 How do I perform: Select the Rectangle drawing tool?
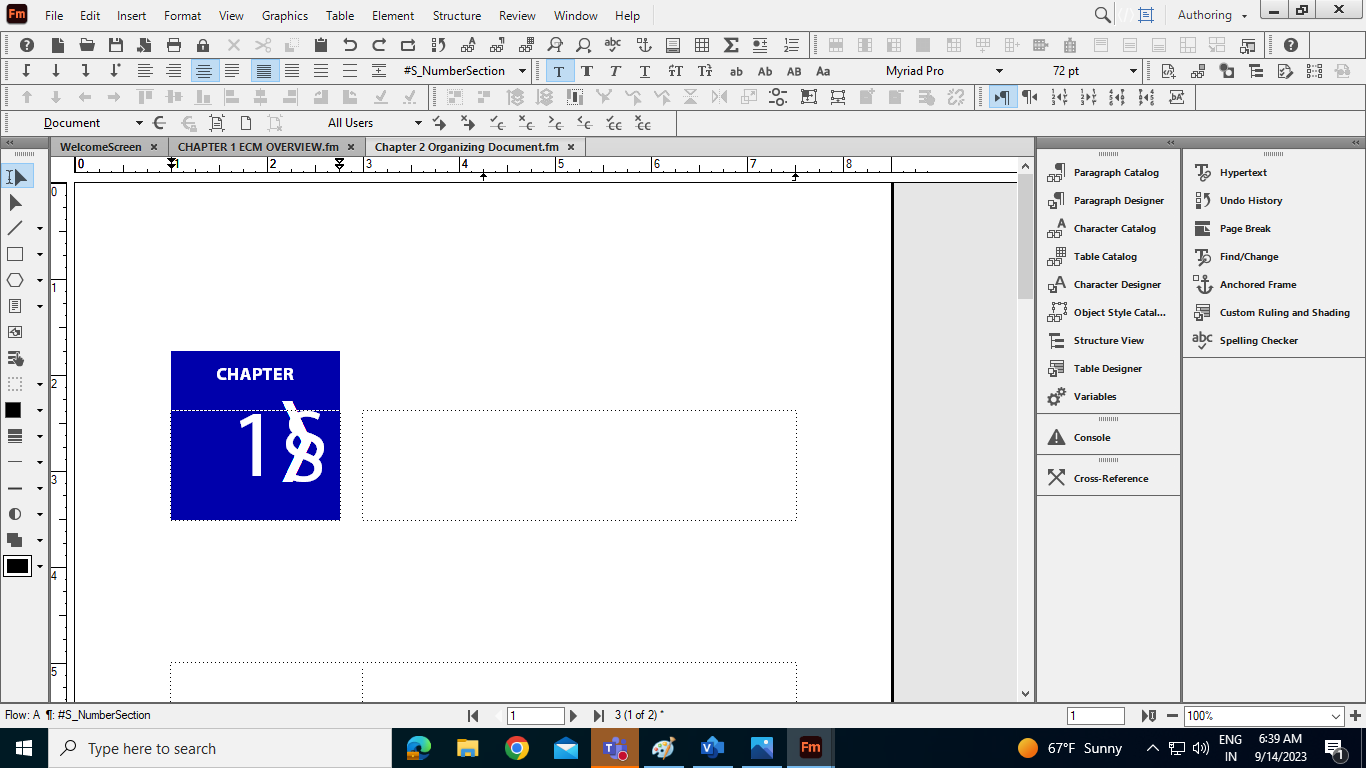(x=14, y=254)
